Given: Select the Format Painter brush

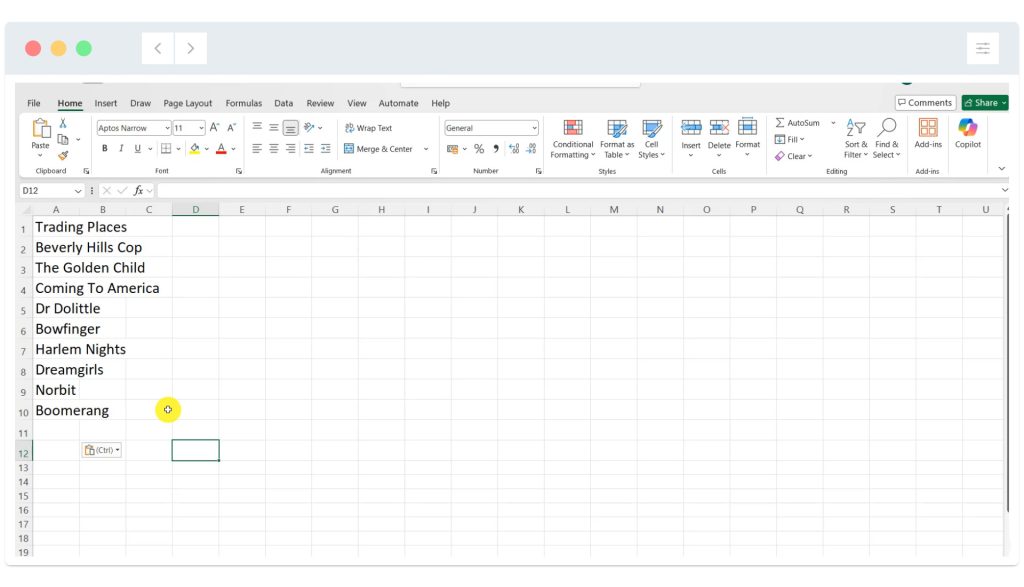Looking at the screenshot, I should pyautogui.click(x=63, y=155).
